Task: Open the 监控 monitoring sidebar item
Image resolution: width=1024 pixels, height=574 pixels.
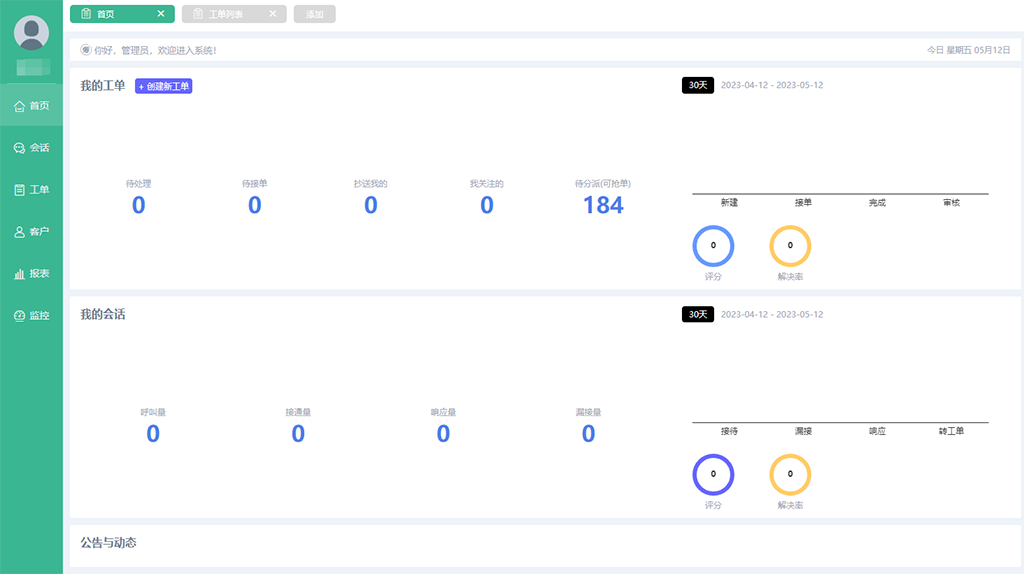Action: (31, 315)
